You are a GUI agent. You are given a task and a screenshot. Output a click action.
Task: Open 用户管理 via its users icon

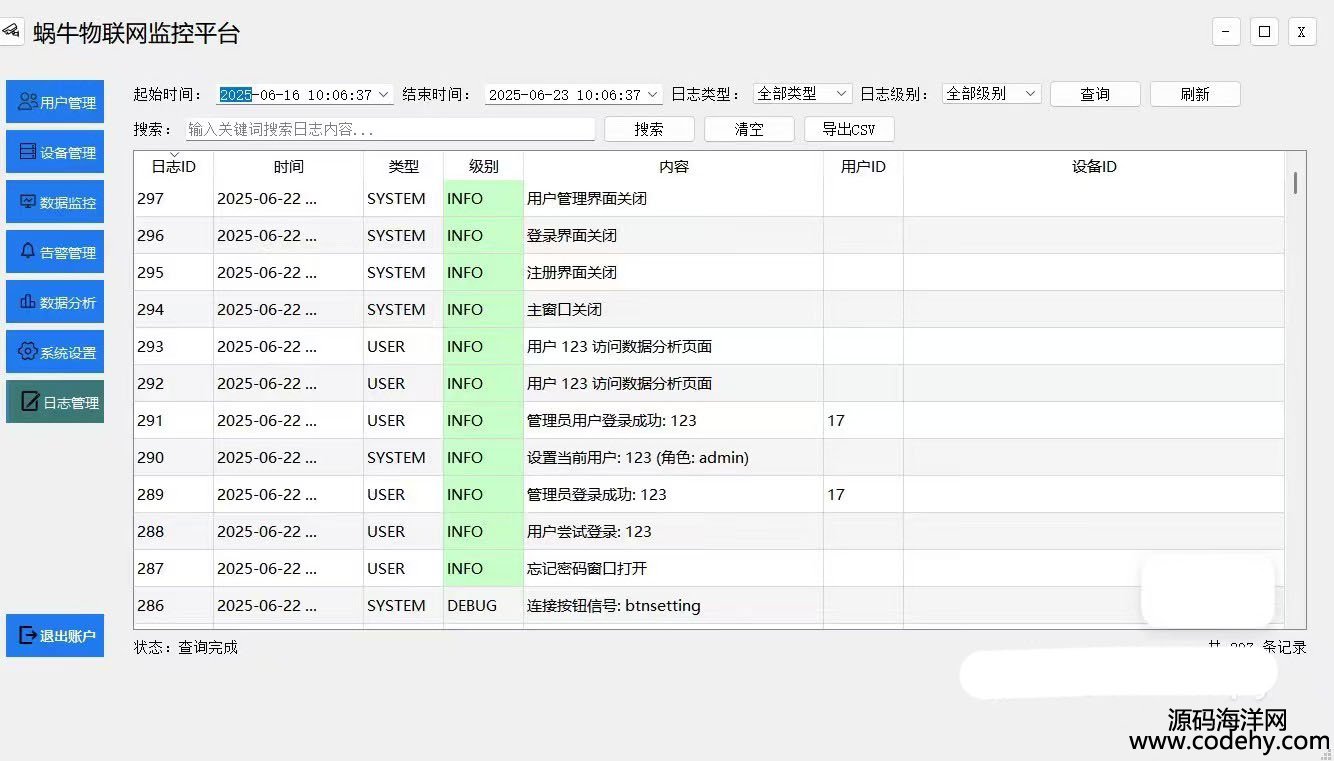(x=28, y=102)
